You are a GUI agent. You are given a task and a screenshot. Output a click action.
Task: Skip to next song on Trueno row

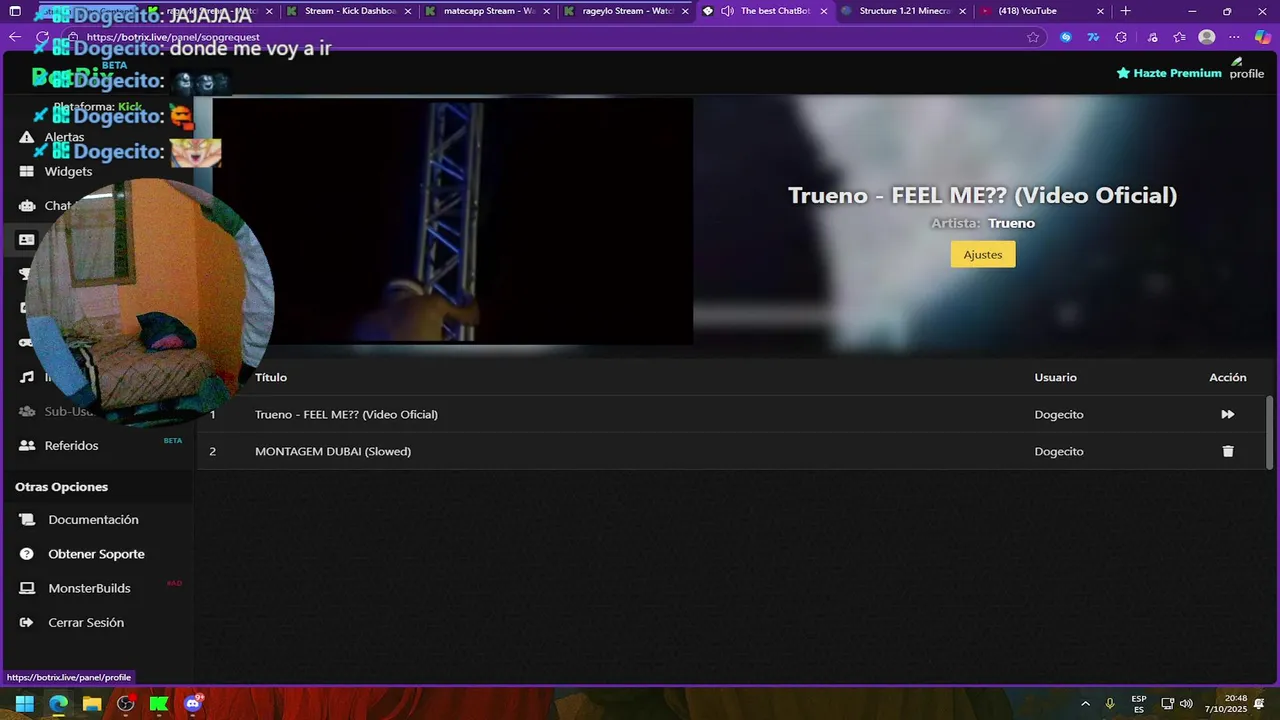tap(1227, 414)
